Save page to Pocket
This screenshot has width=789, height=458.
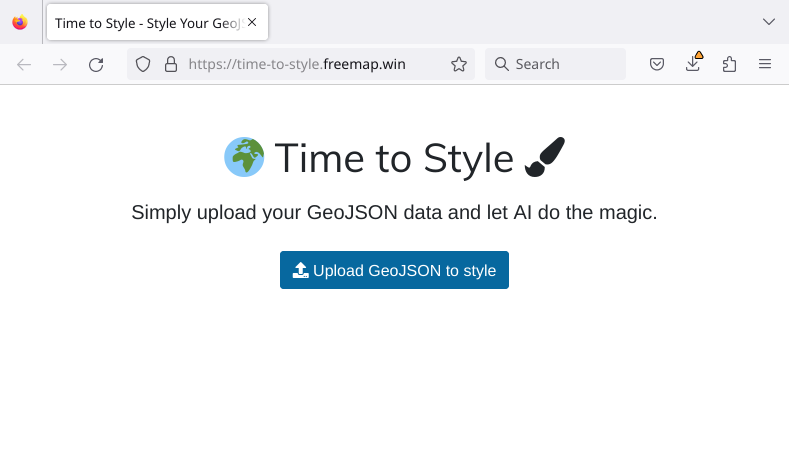click(x=657, y=64)
